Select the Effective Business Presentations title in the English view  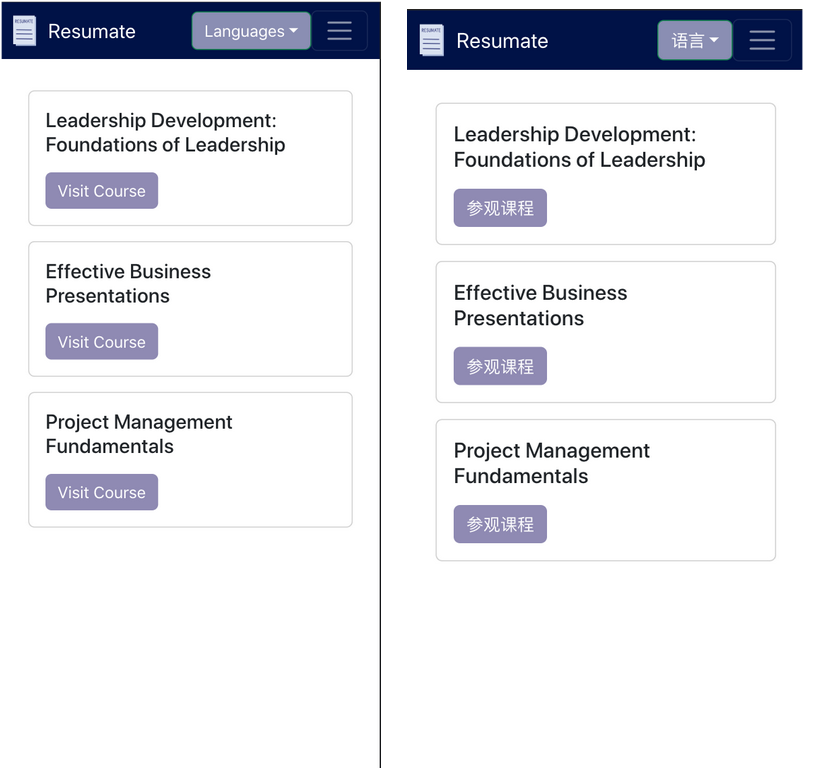(128, 284)
